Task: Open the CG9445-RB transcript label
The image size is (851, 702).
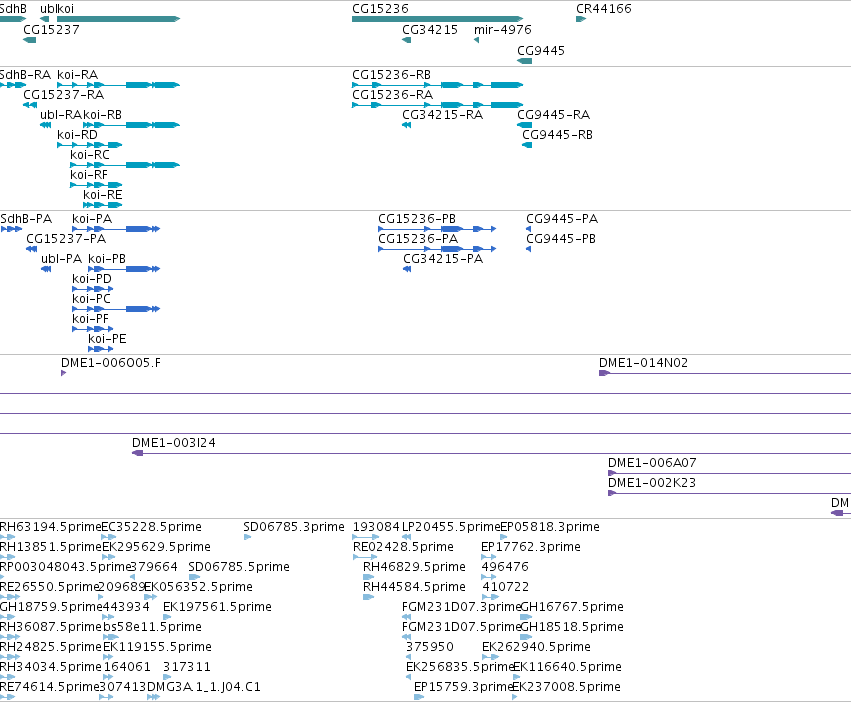Action: 557,135
